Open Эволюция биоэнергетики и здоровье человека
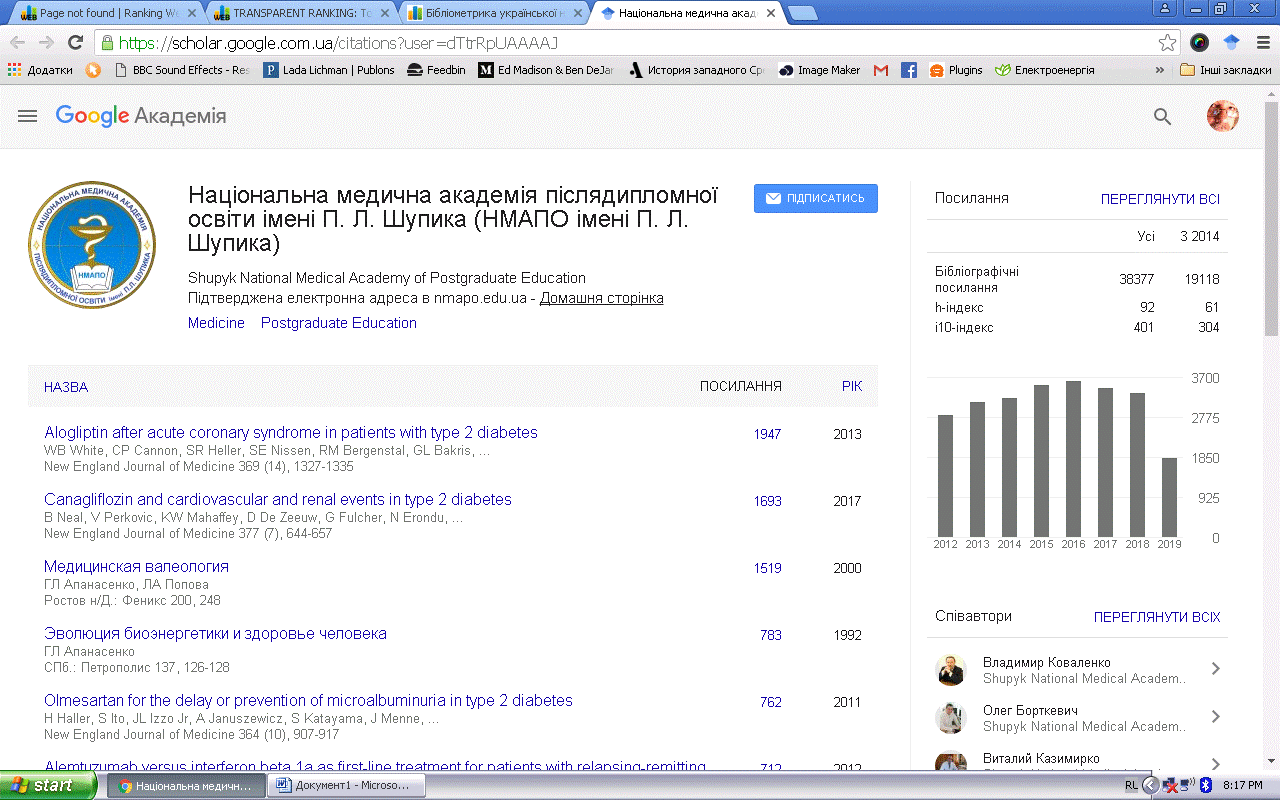The image size is (1280, 800). click(215, 634)
